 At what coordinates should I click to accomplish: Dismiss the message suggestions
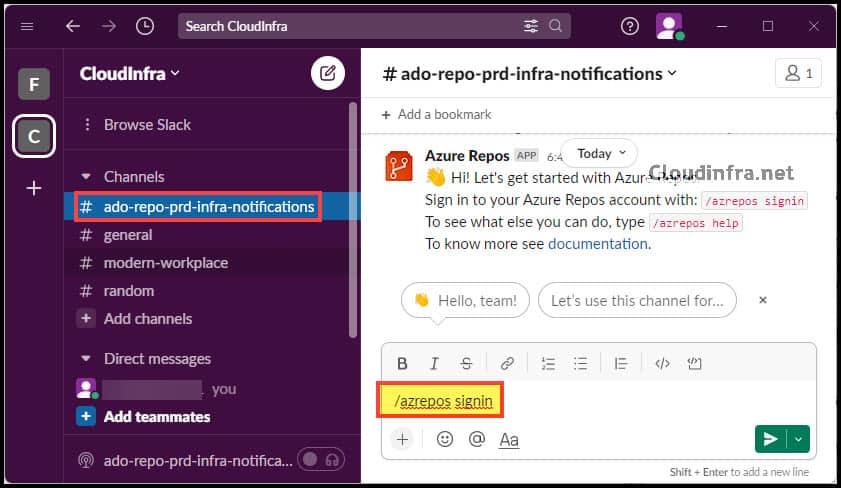coord(763,300)
